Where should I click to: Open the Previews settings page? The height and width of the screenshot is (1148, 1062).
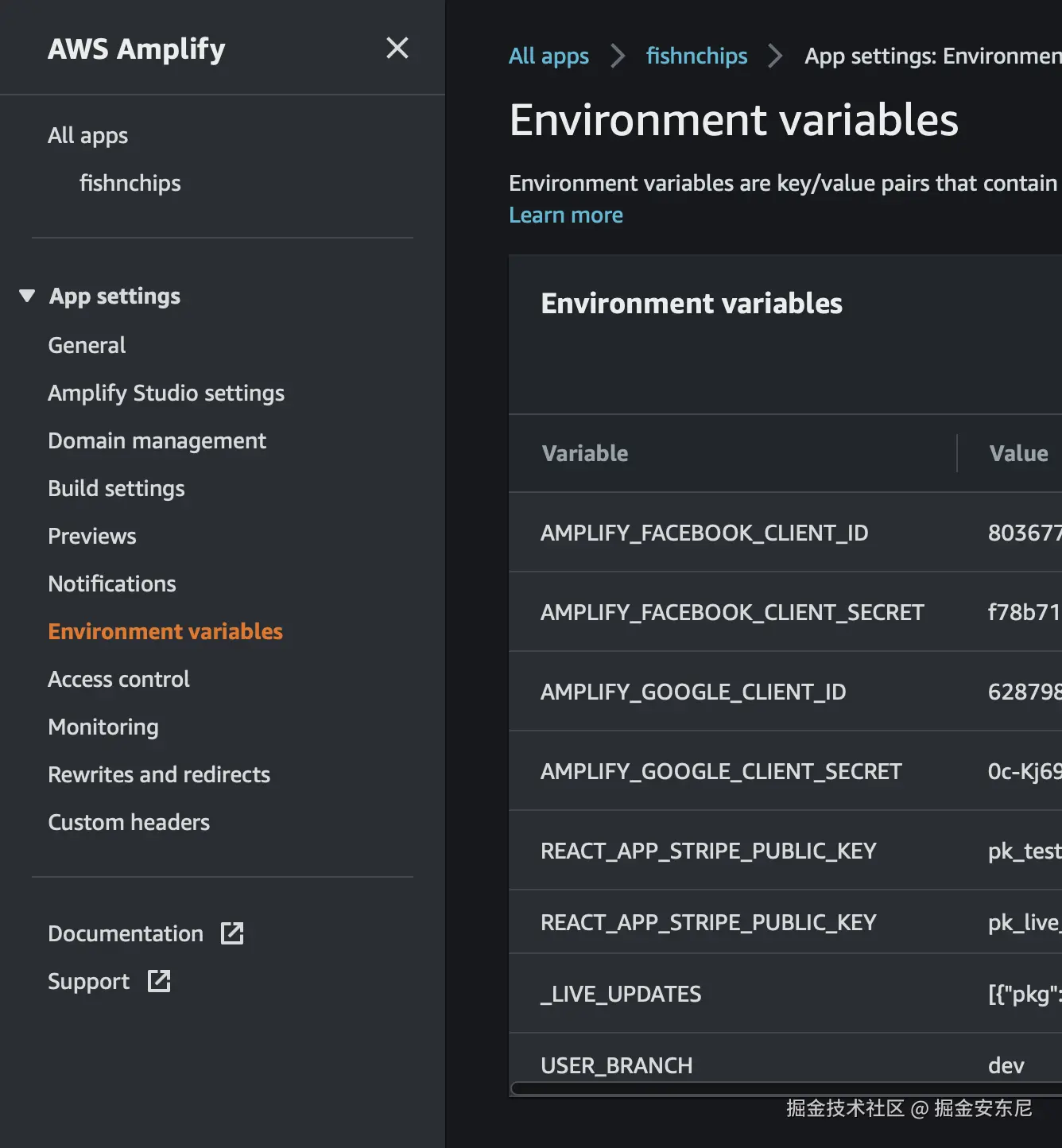91,536
